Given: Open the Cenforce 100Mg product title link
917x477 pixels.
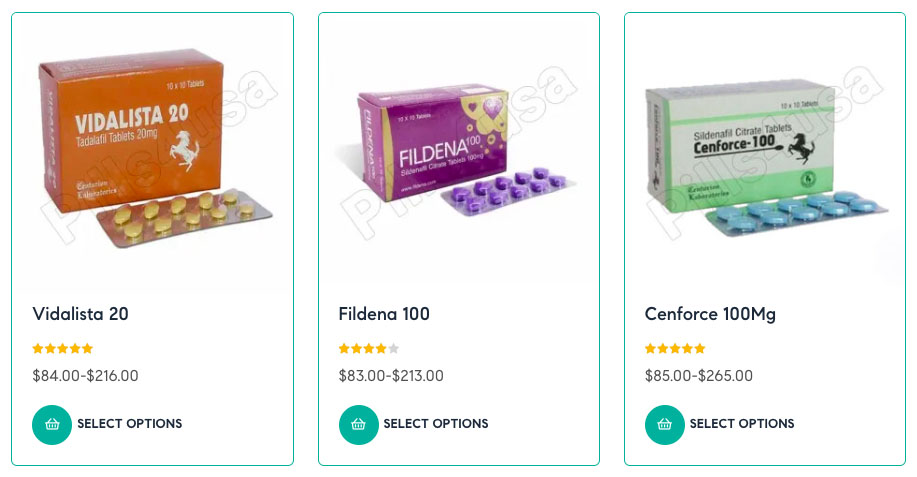Looking at the screenshot, I should [710, 314].
